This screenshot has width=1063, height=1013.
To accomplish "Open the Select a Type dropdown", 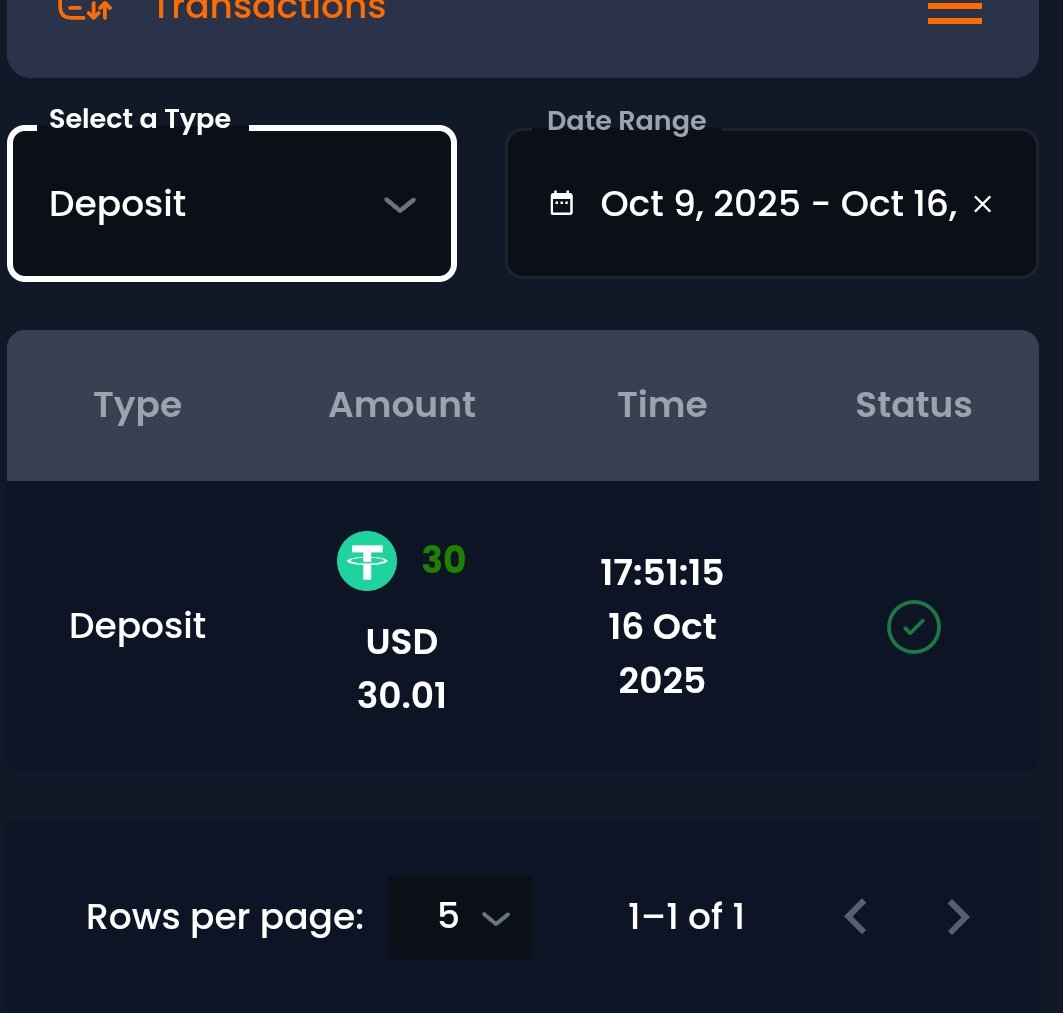I will pyautogui.click(x=232, y=204).
